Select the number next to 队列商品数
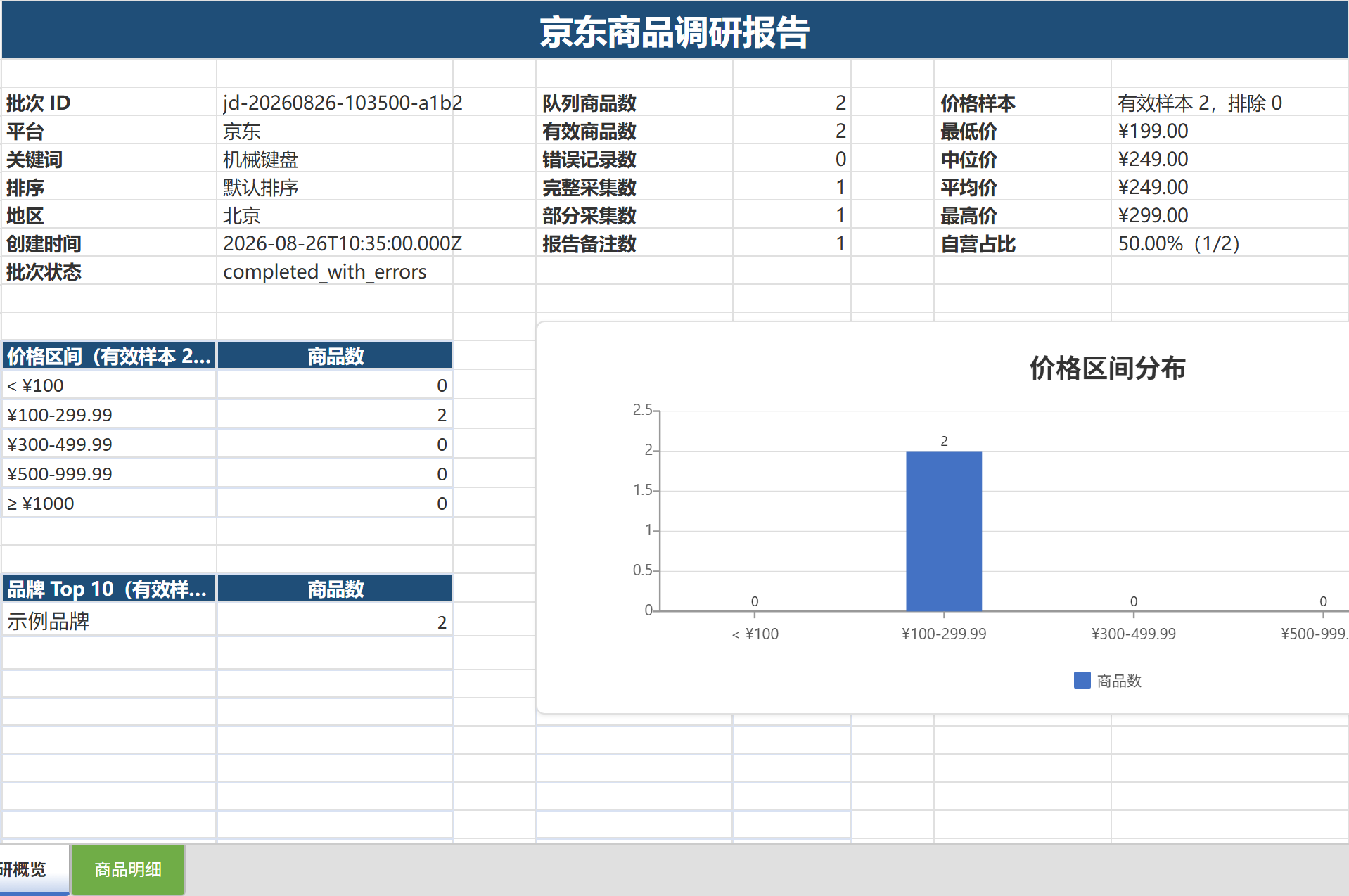The image size is (1349, 896). (x=792, y=103)
